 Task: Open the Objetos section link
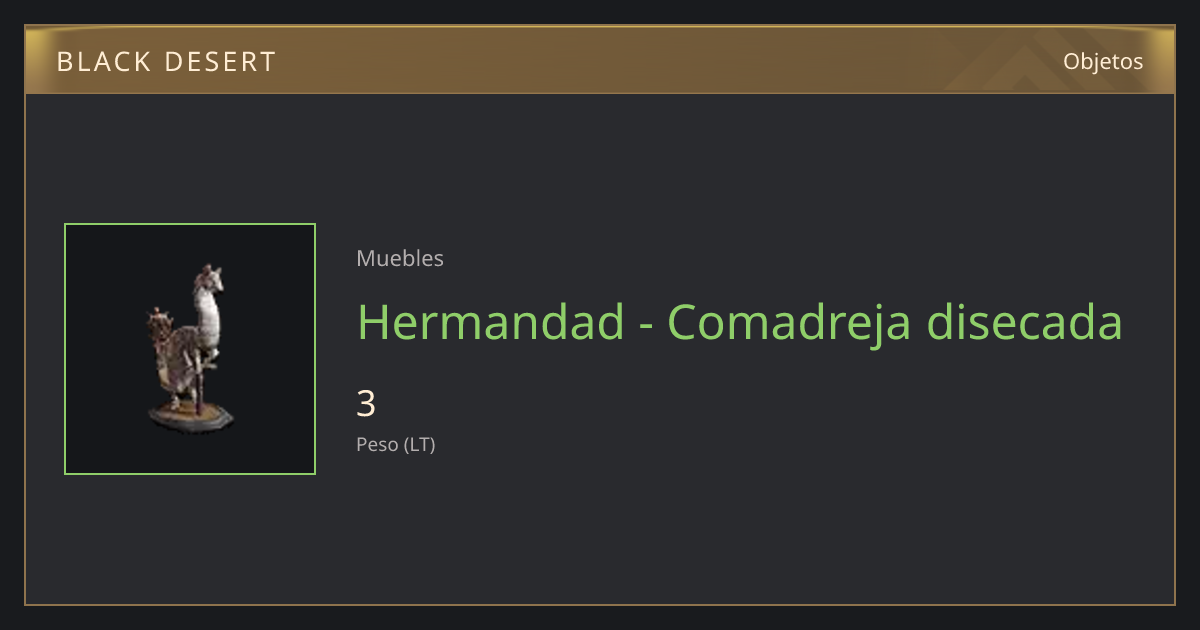tap(1103, 61)
